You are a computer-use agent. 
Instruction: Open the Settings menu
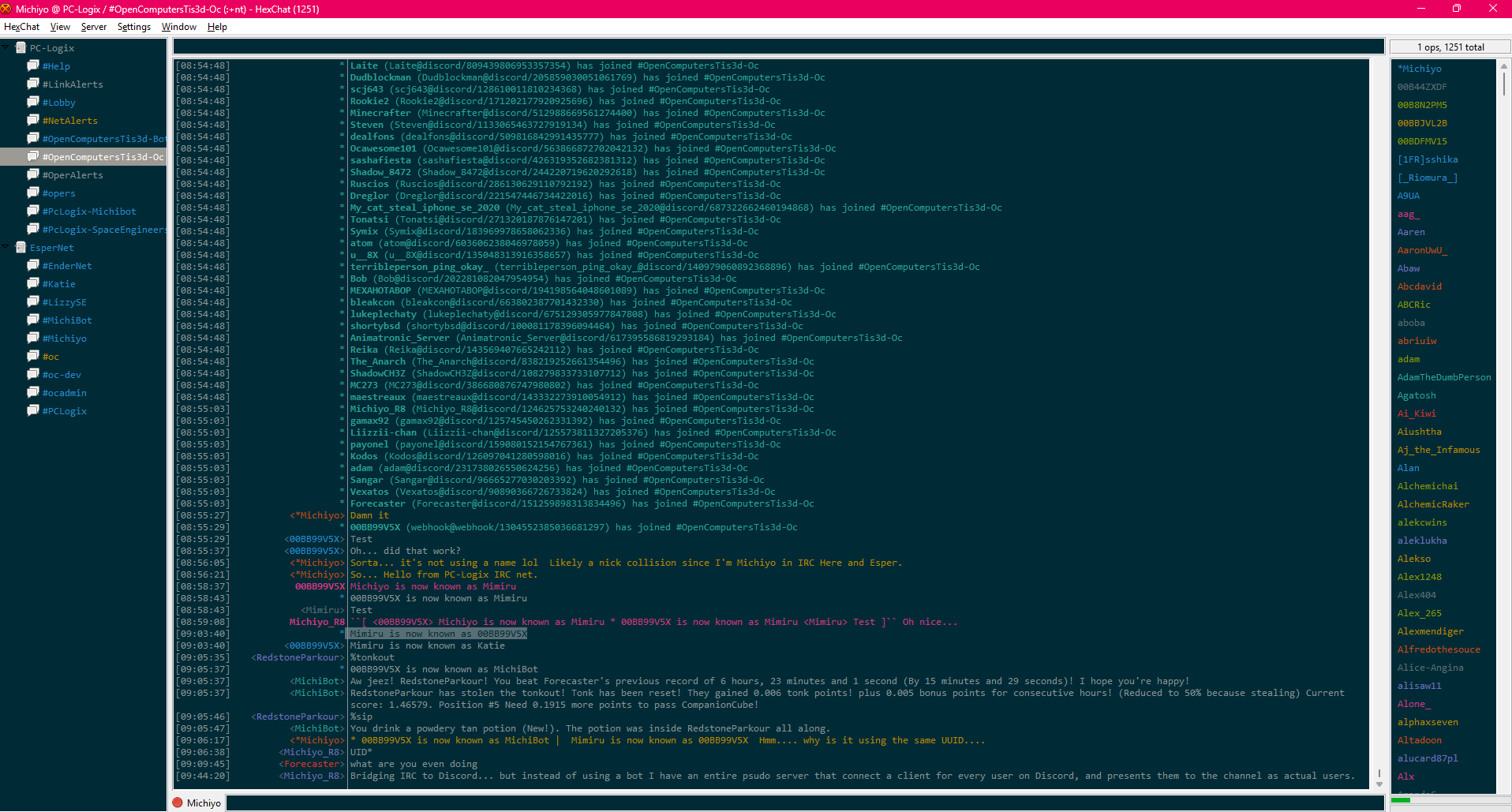coord(134,27)
